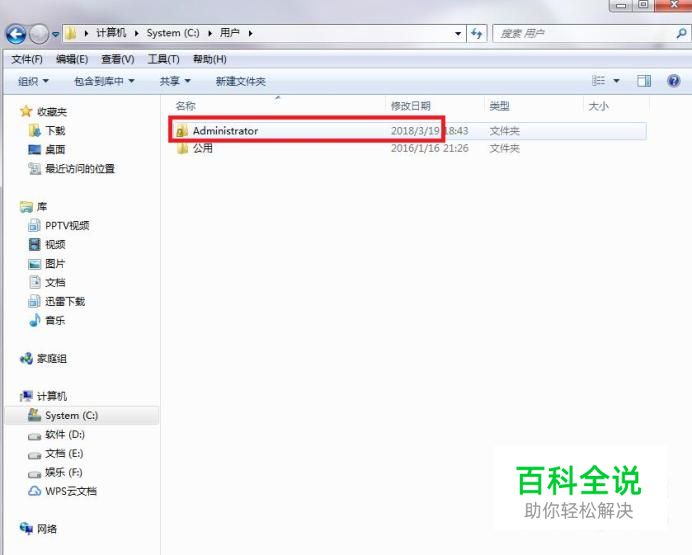Click 用户 in the address path

[x=230, y=33]
